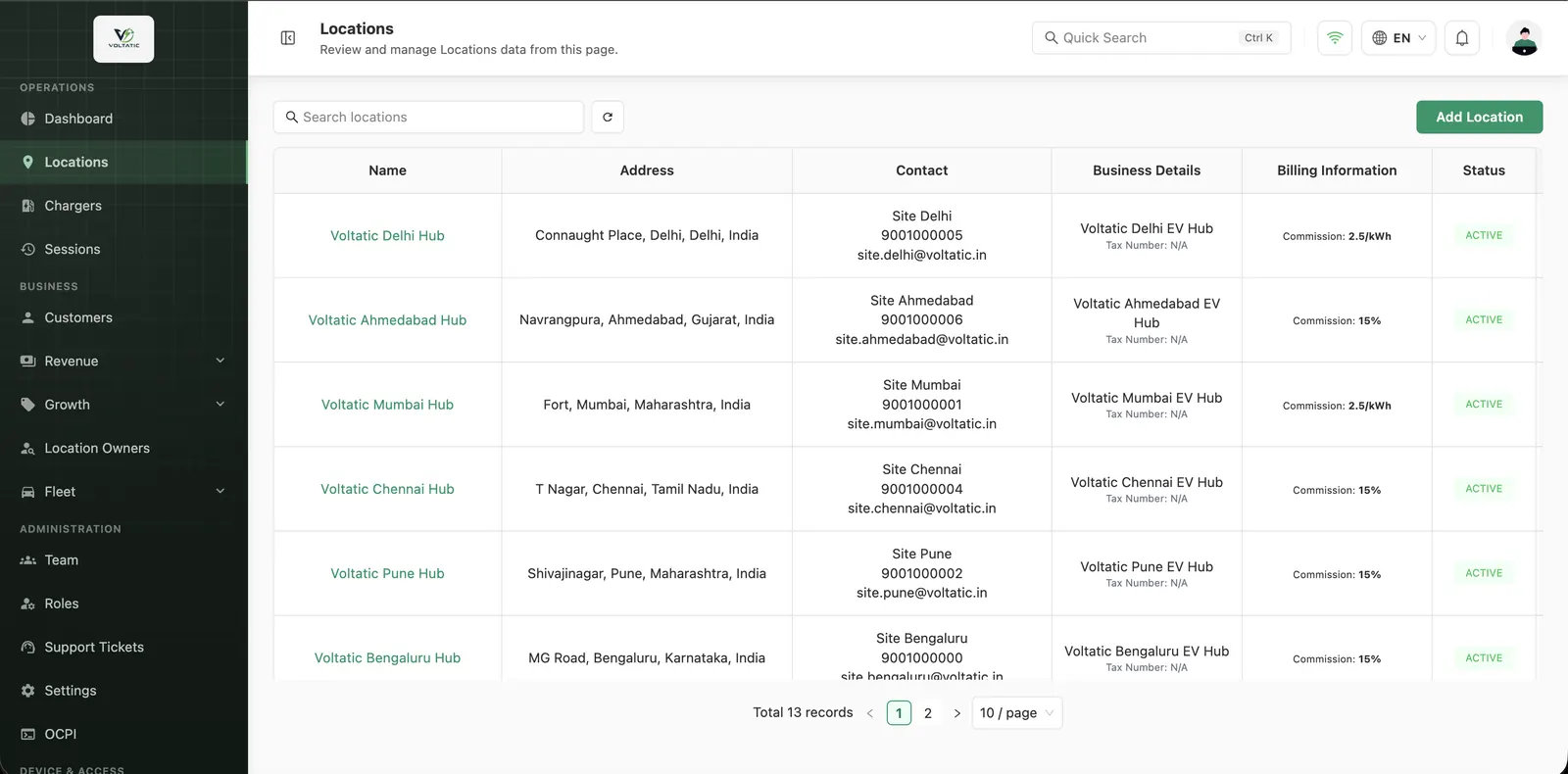Click the ACTIVE badge for Pune Hub
1568x774 pixels.
(1484, 574)
